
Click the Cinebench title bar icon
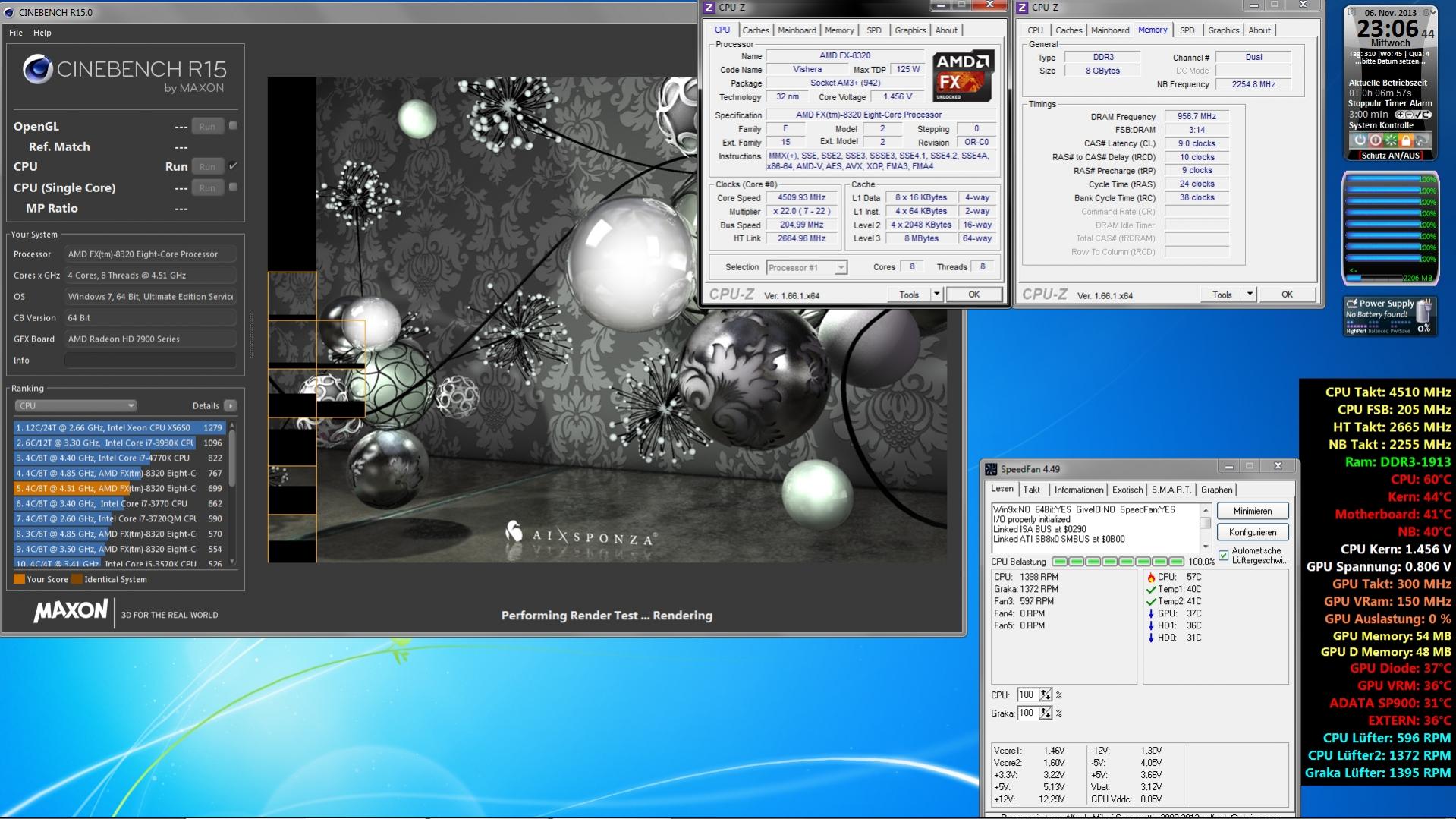tap(10, 12)
